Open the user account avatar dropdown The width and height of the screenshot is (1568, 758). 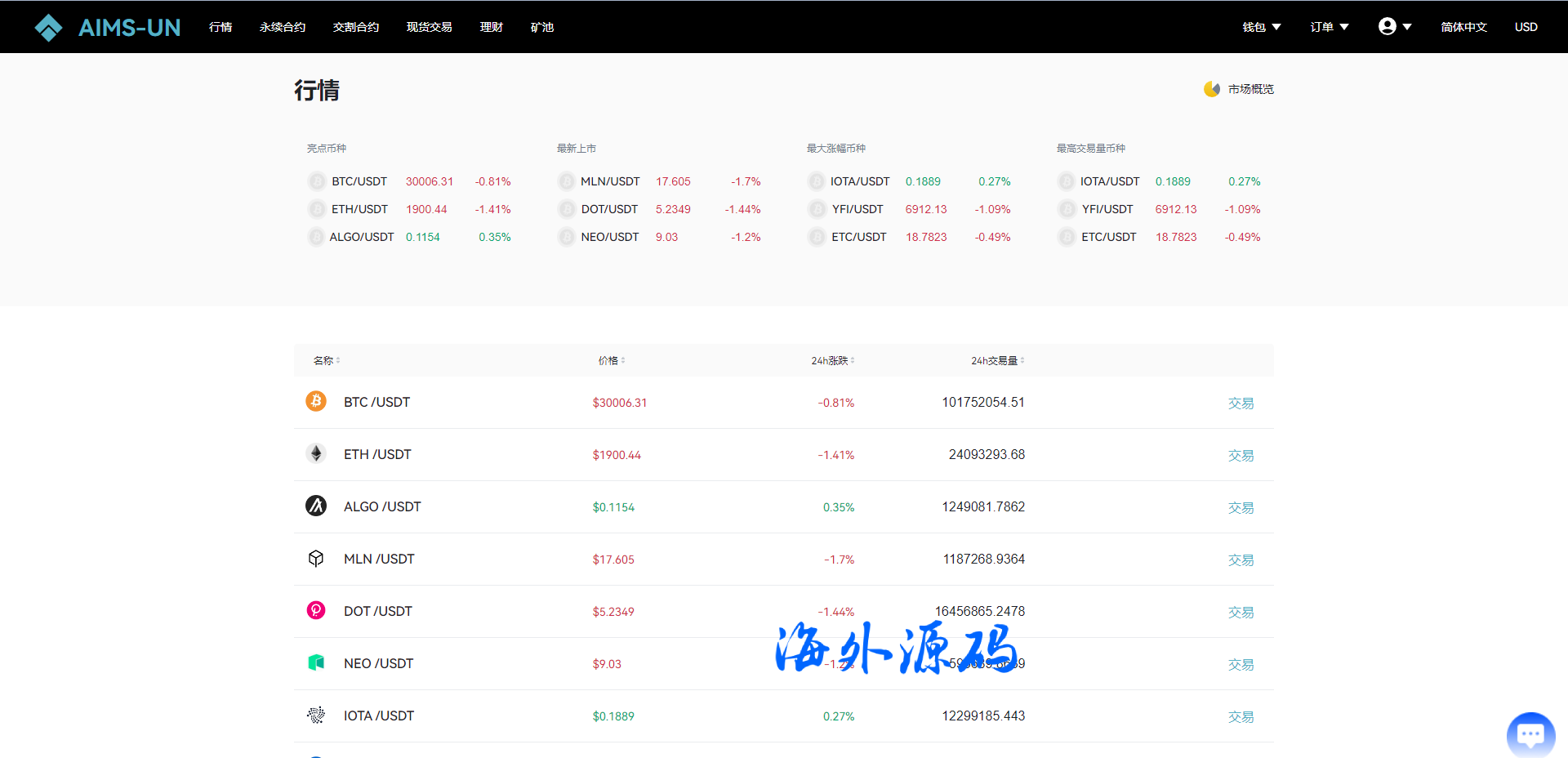coord(1394,27)
